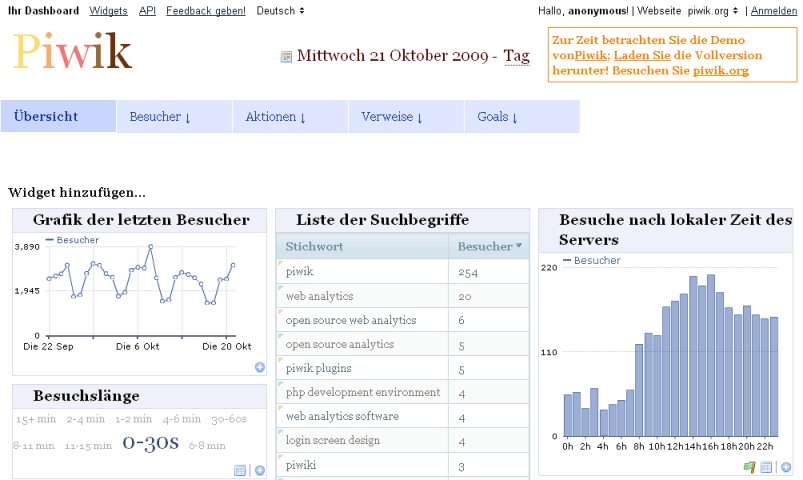Sort by the Besucher column arrow

pos(519,246)
